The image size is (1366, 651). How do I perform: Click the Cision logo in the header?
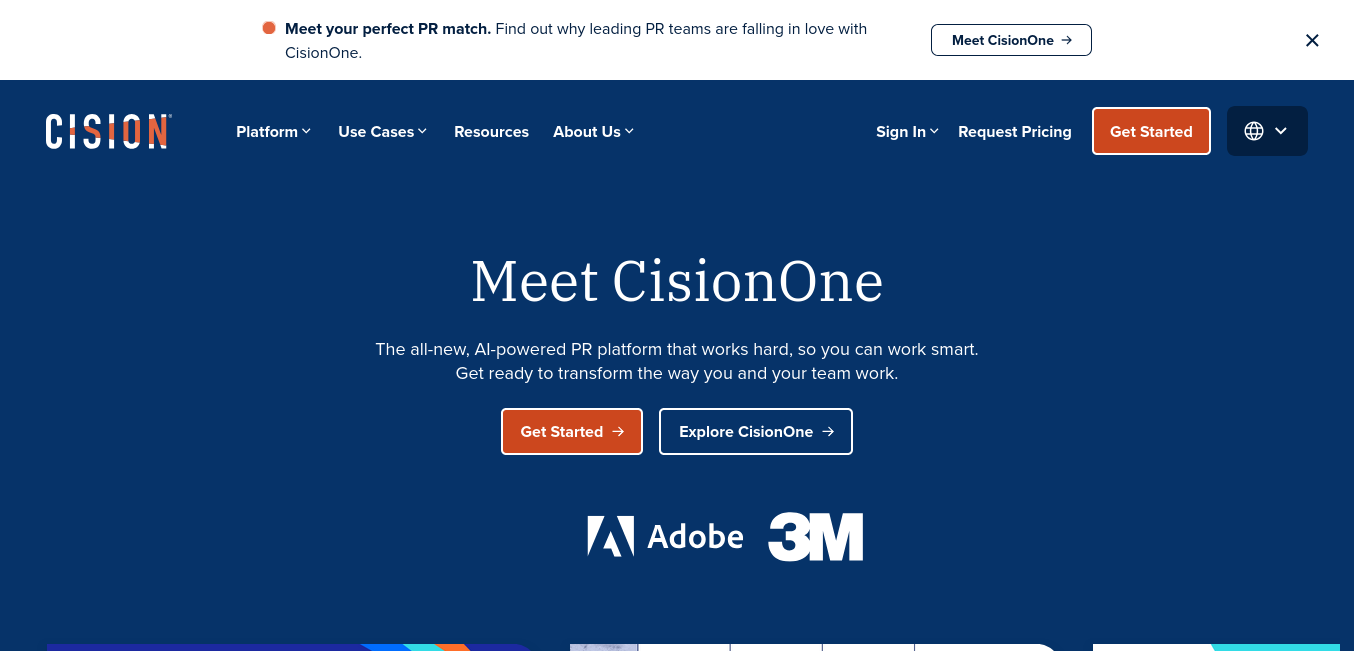point(109,131)
